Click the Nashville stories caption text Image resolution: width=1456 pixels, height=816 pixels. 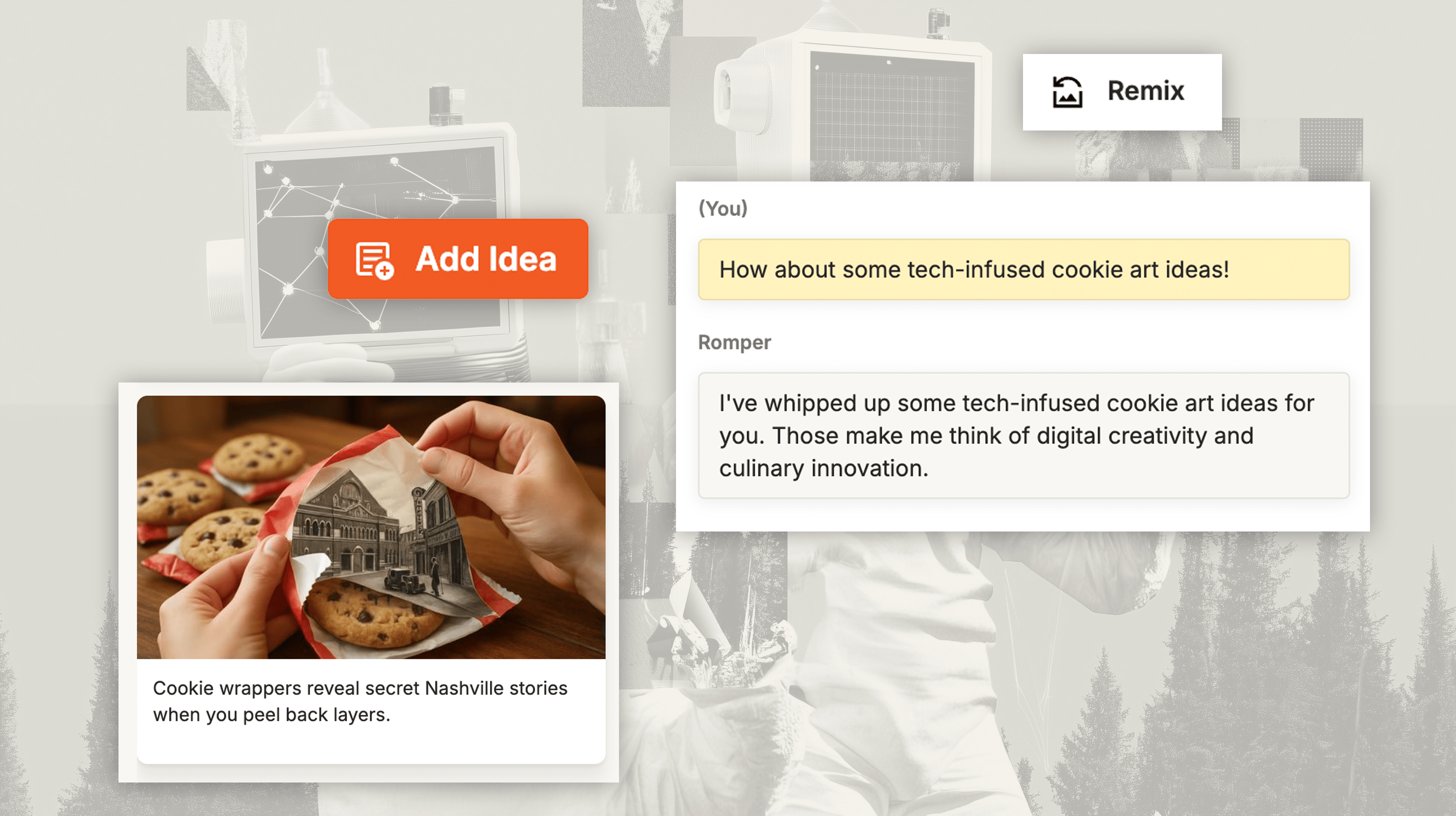point(359,701)
